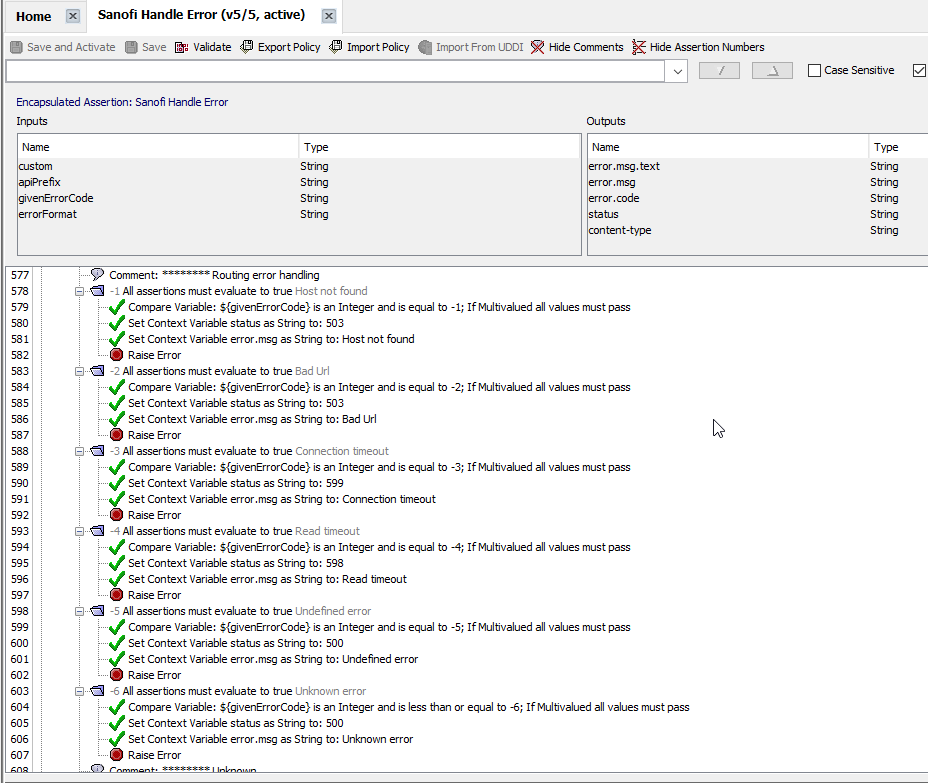Image resolution: width=928 pixels, height=783 pixels.
Task: Select the apiPrefix input row
Action: point(299,182)
